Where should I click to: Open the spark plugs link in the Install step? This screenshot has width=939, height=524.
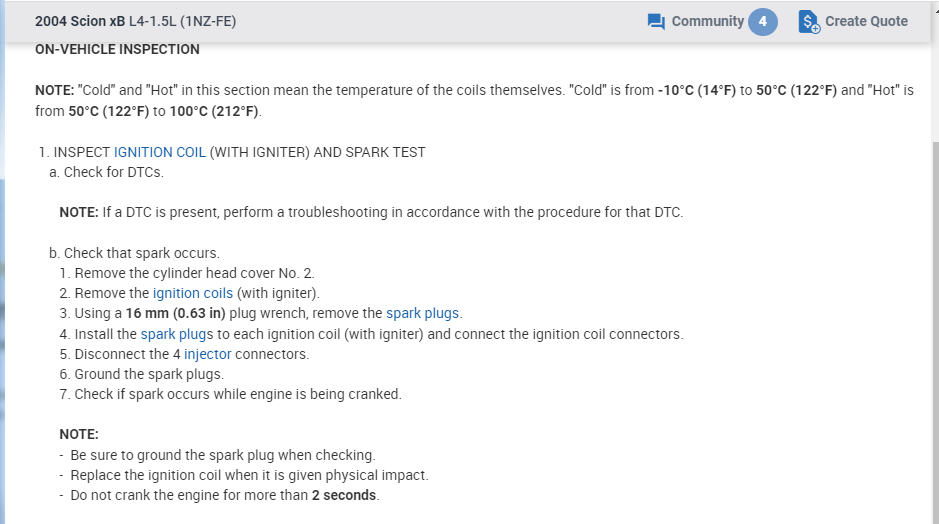point(177,334)
